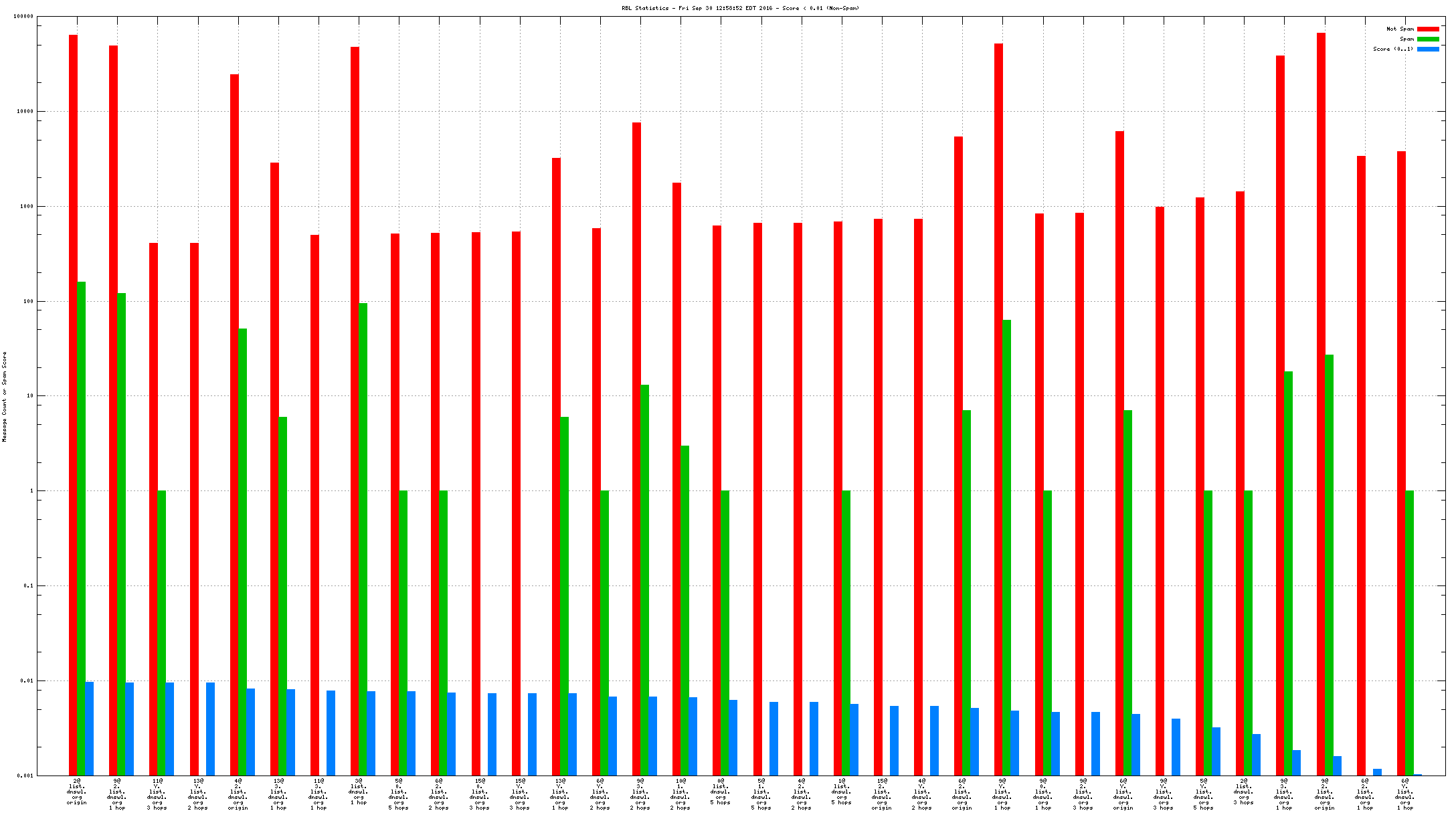Click the RBL Statistics chart title
The width and height of the screenshot is (1456, 819).
(740, 8)
